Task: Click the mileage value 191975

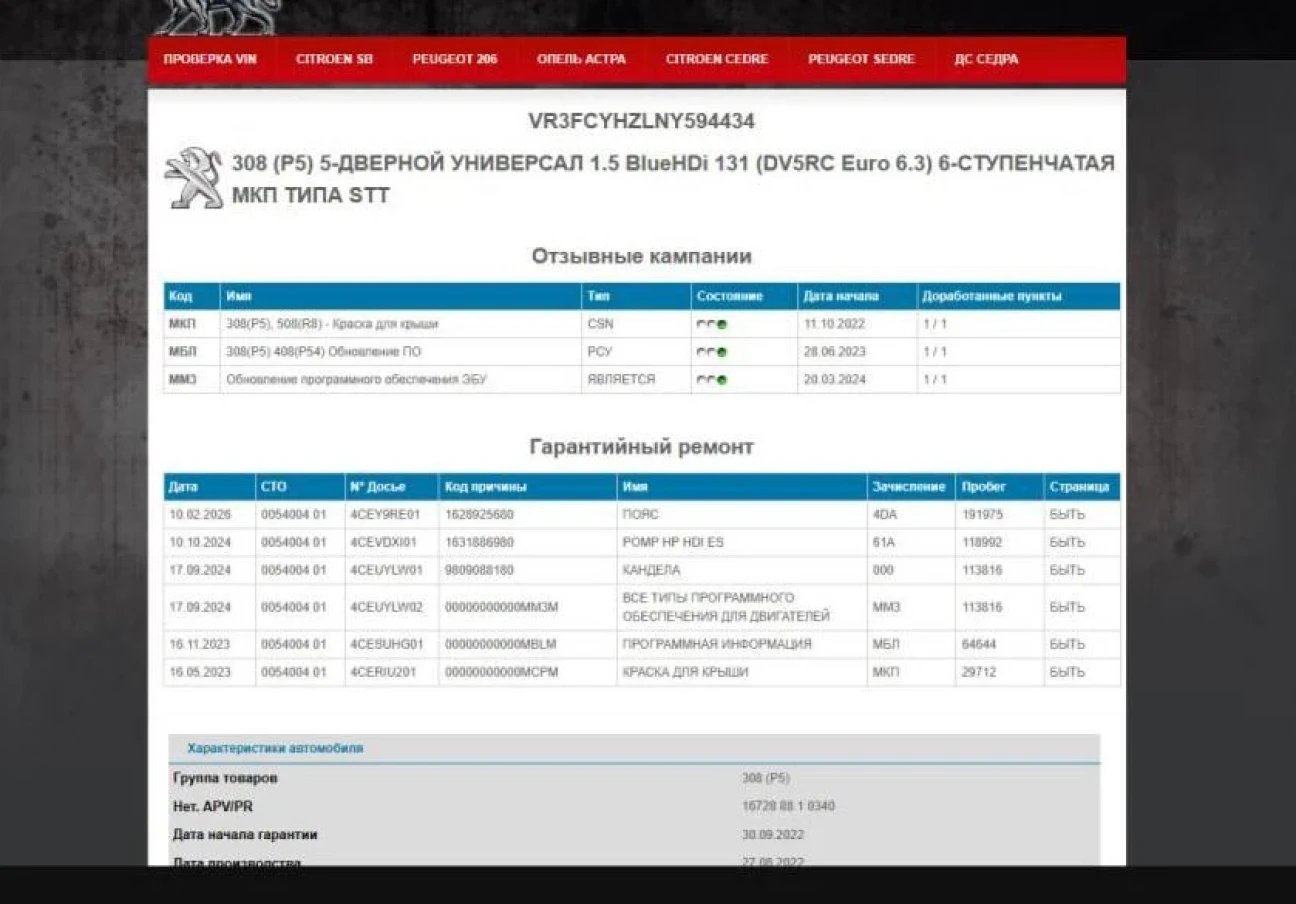Action: click(982, 515)
